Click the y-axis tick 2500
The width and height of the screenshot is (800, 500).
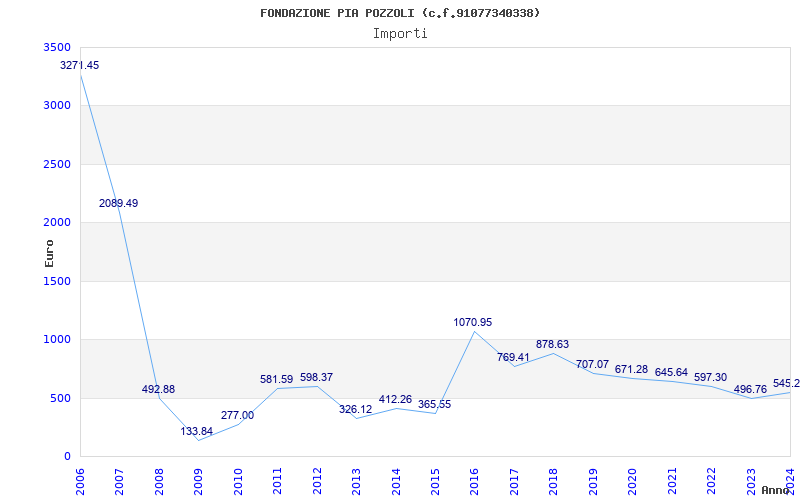58,164
